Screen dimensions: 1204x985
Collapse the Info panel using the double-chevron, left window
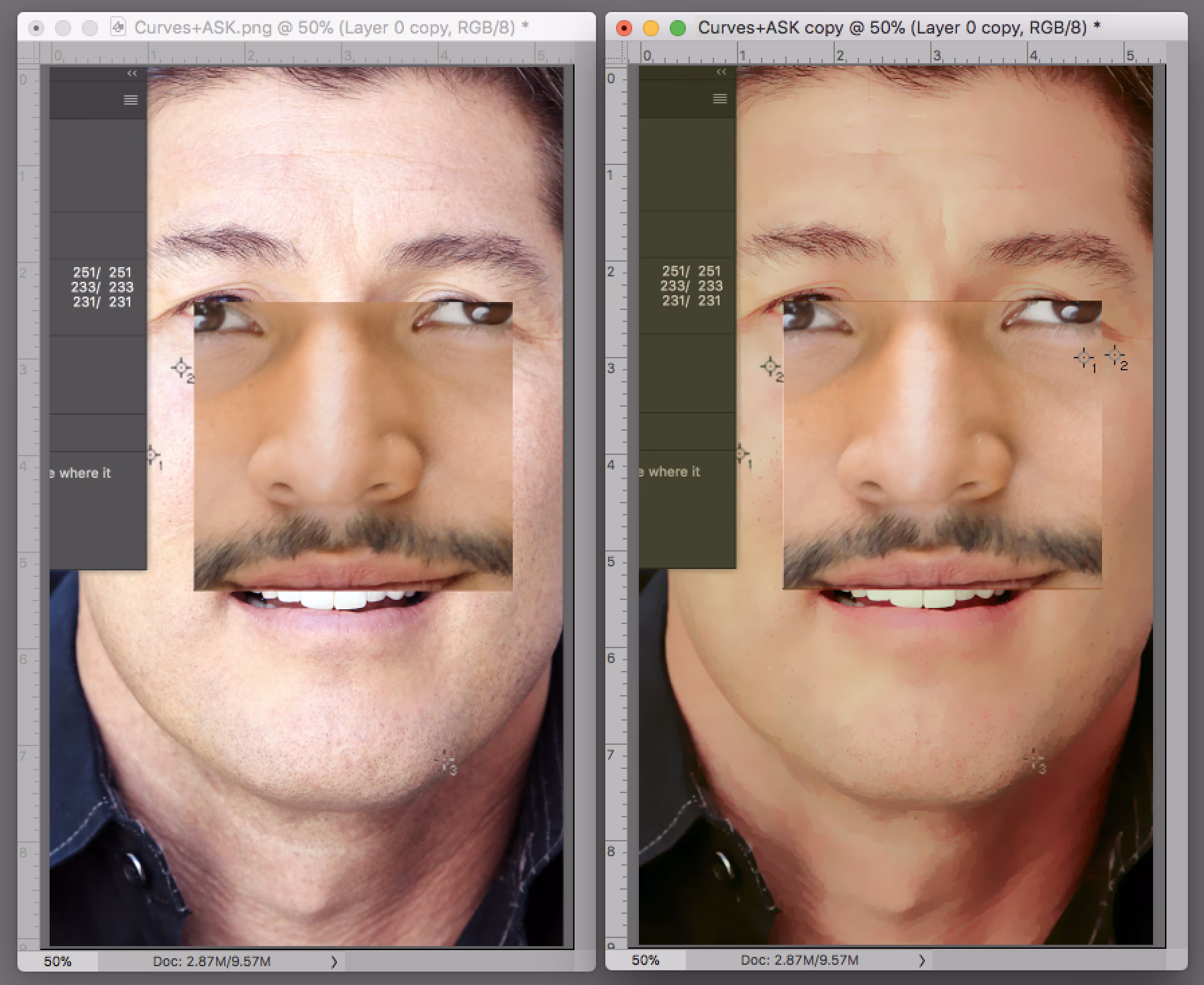(132, 74)
